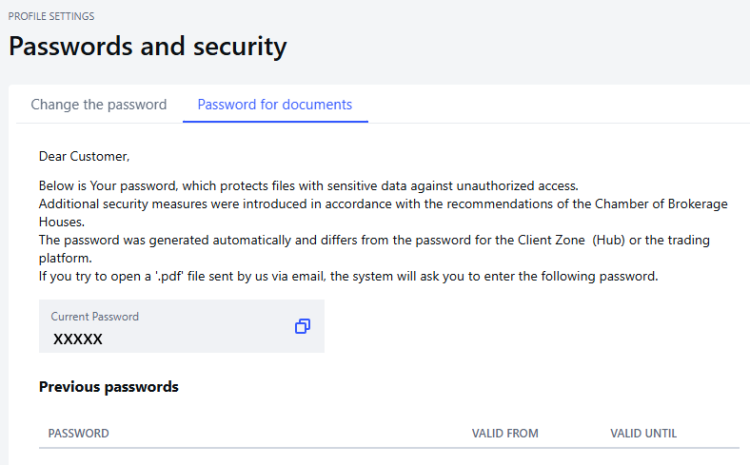This screenshot has width=750, height=465.
Task: Sort by the PASSWORD column header
Action: click(x=79, y=433)
